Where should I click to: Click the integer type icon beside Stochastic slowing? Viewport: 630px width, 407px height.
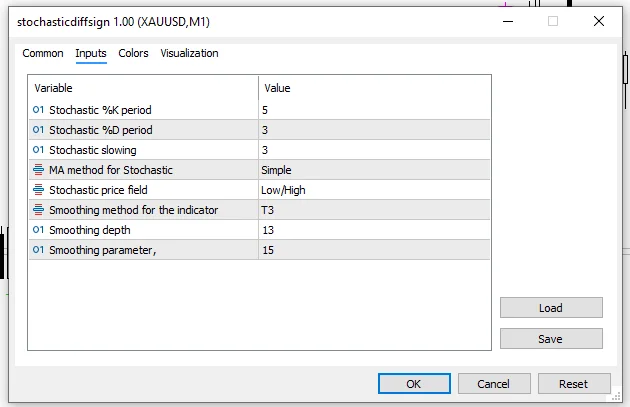(38, 150)
